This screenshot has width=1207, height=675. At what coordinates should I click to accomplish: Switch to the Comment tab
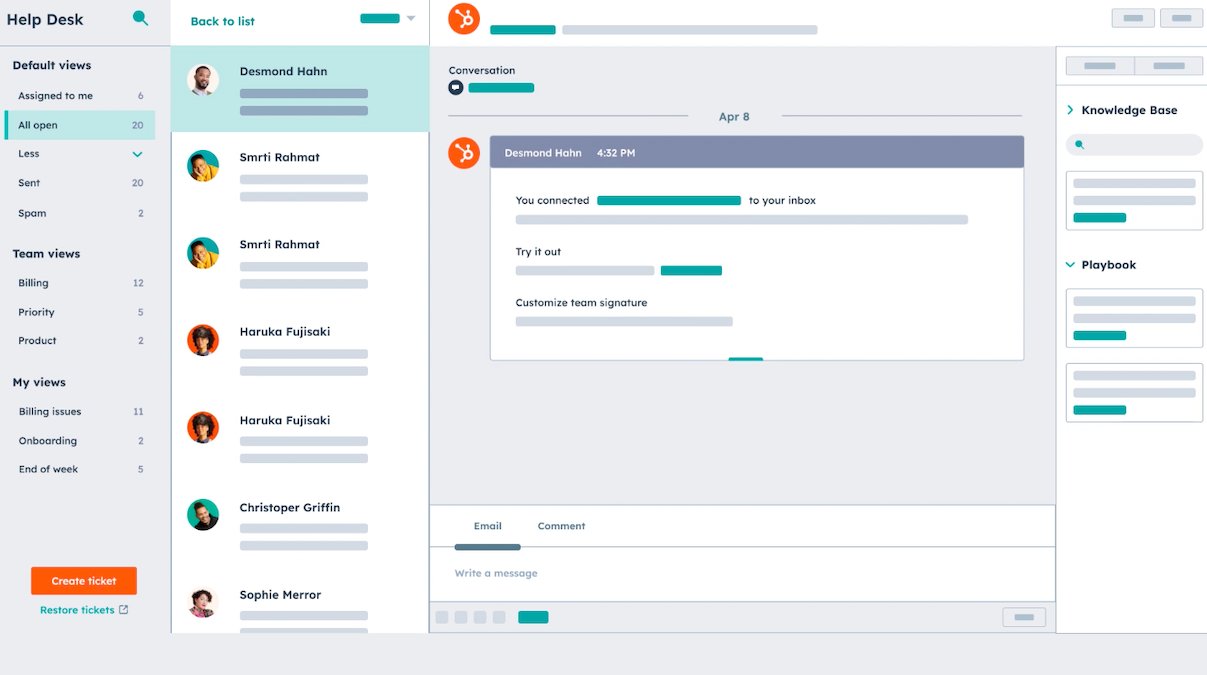point(561,525)
